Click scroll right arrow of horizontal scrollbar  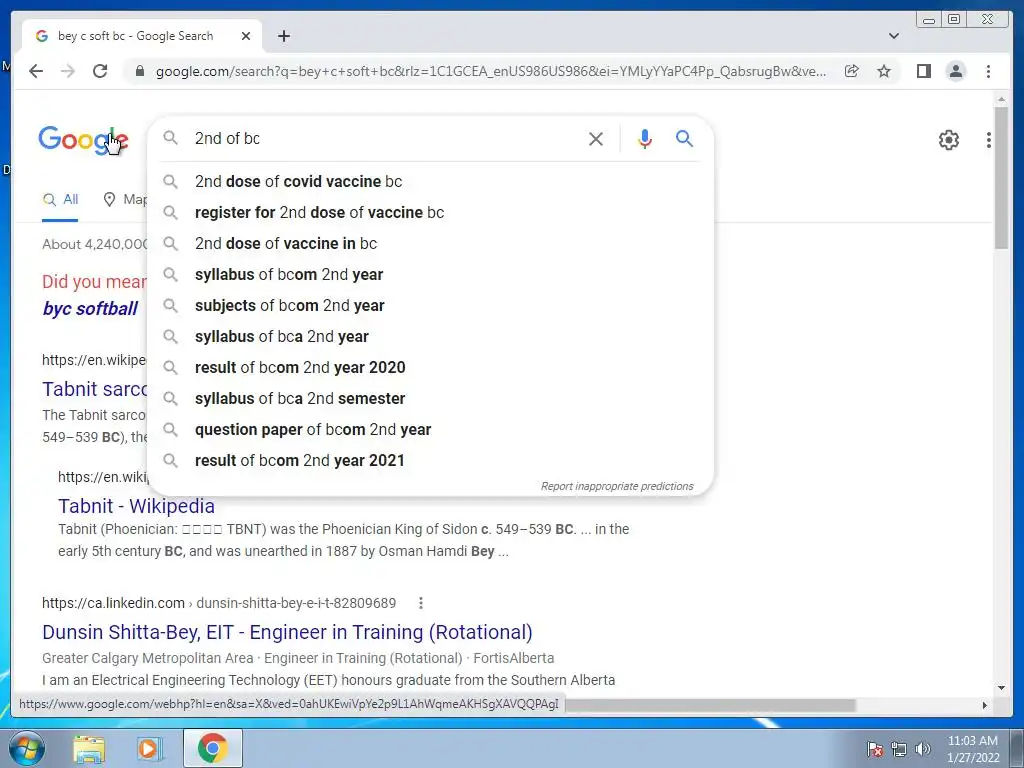985,705
